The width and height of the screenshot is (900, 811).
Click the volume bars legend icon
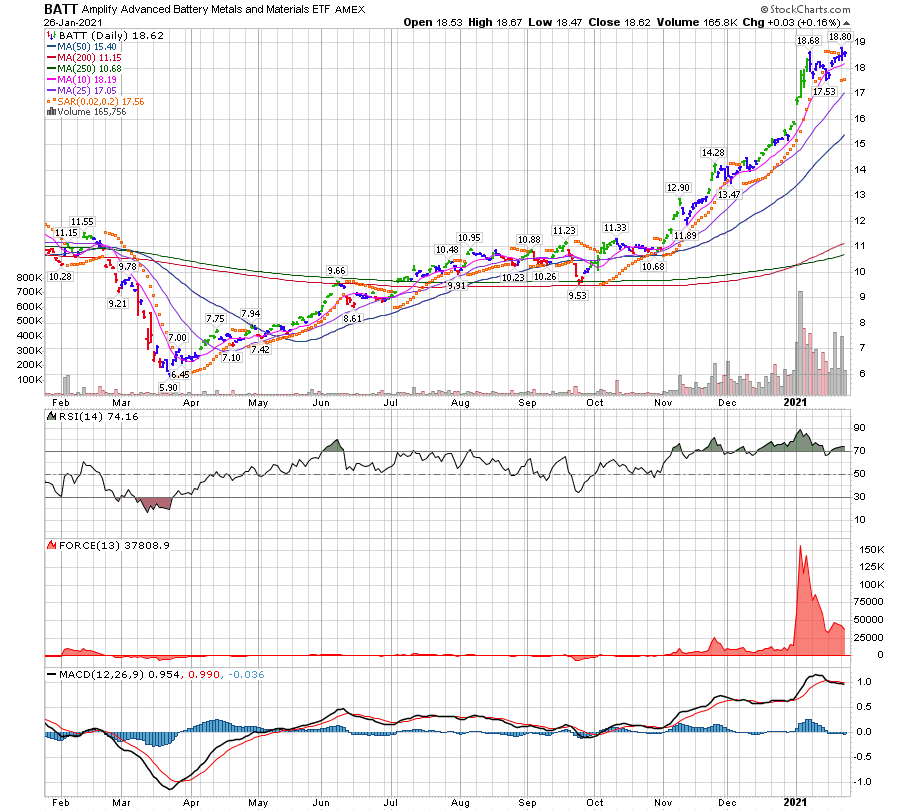click(x=50, y=112)
